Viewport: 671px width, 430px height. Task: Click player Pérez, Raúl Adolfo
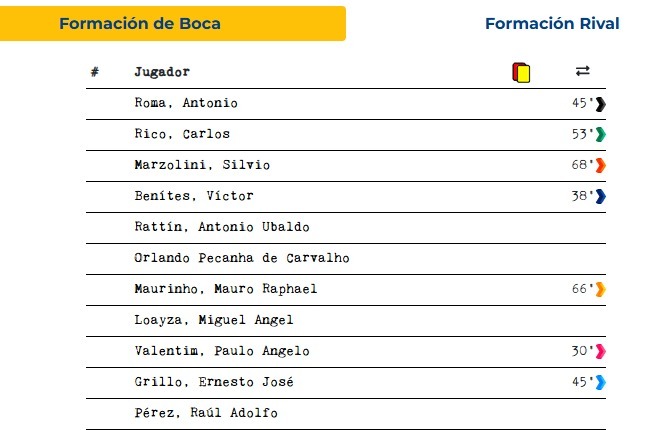click(206, 413)
